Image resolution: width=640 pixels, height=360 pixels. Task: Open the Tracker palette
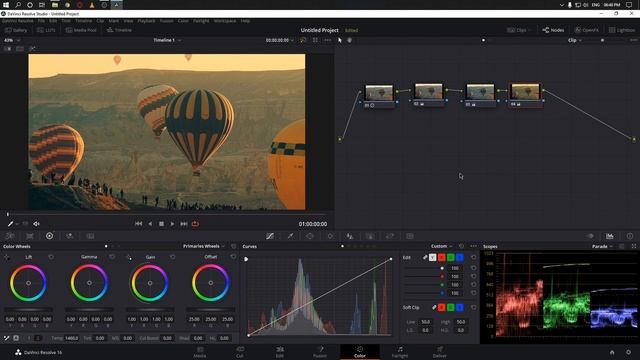coord(330,236)
